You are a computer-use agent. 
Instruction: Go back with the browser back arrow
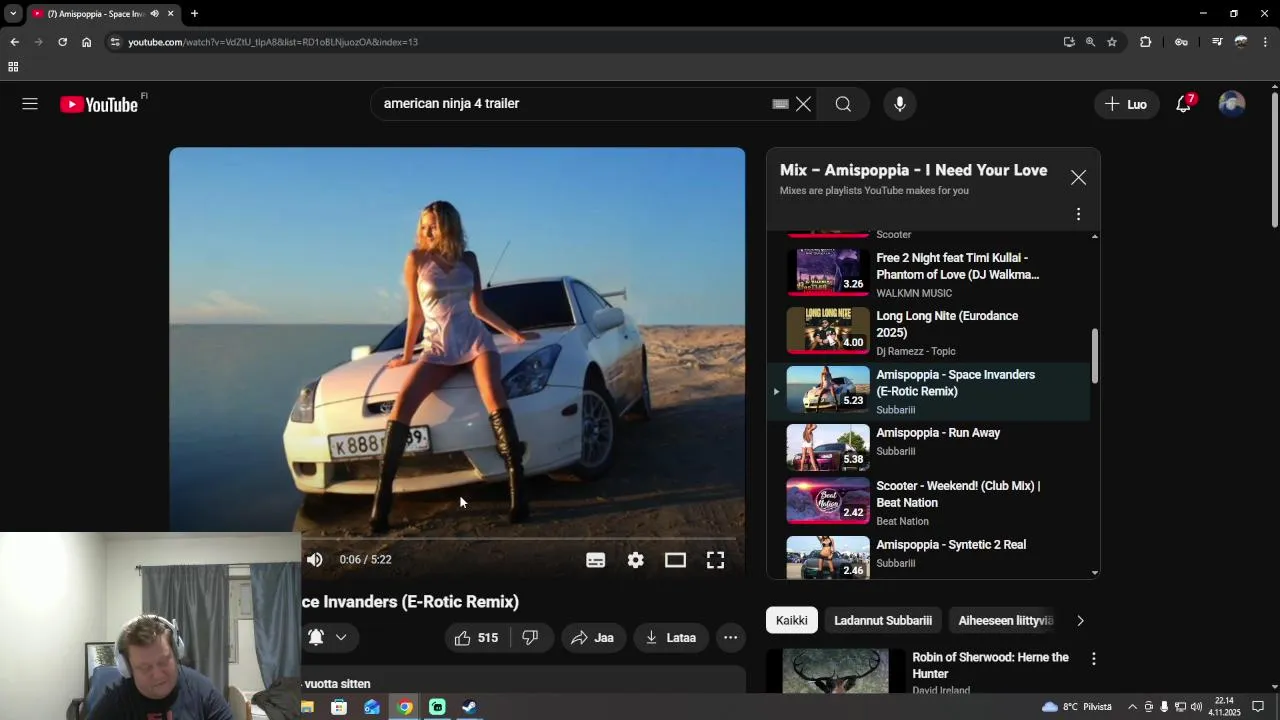coord(14,42)
